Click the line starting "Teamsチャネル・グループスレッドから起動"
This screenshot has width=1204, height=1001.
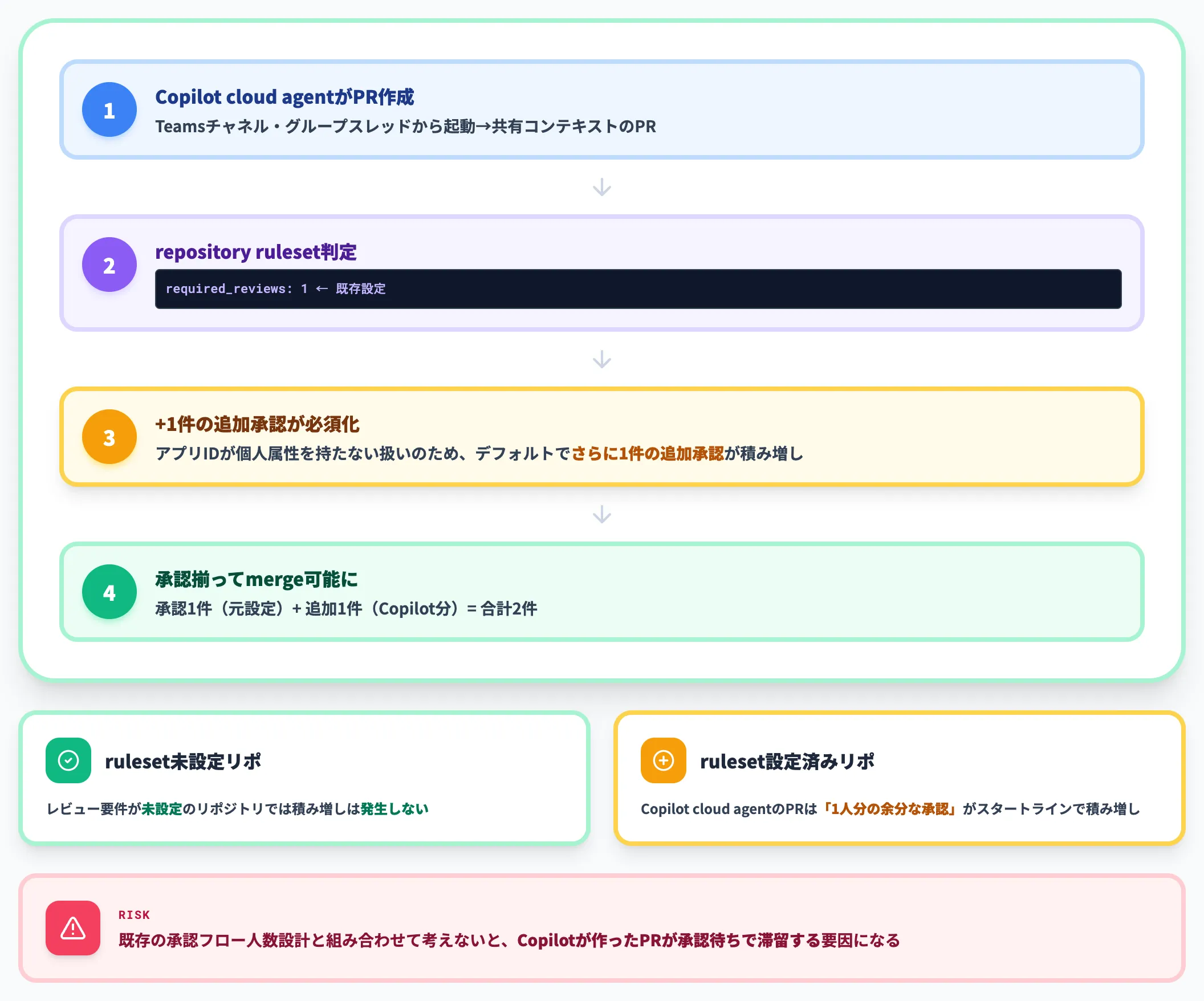[x=405, y=126]
